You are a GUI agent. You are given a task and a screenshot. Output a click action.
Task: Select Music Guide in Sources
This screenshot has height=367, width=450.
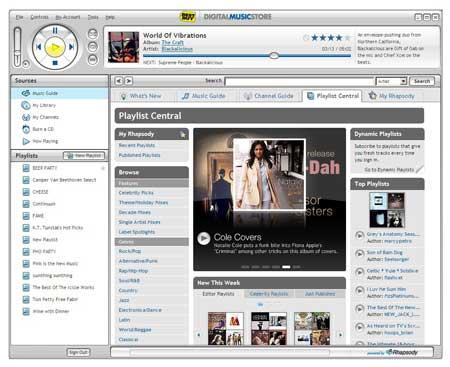[60, 93]
